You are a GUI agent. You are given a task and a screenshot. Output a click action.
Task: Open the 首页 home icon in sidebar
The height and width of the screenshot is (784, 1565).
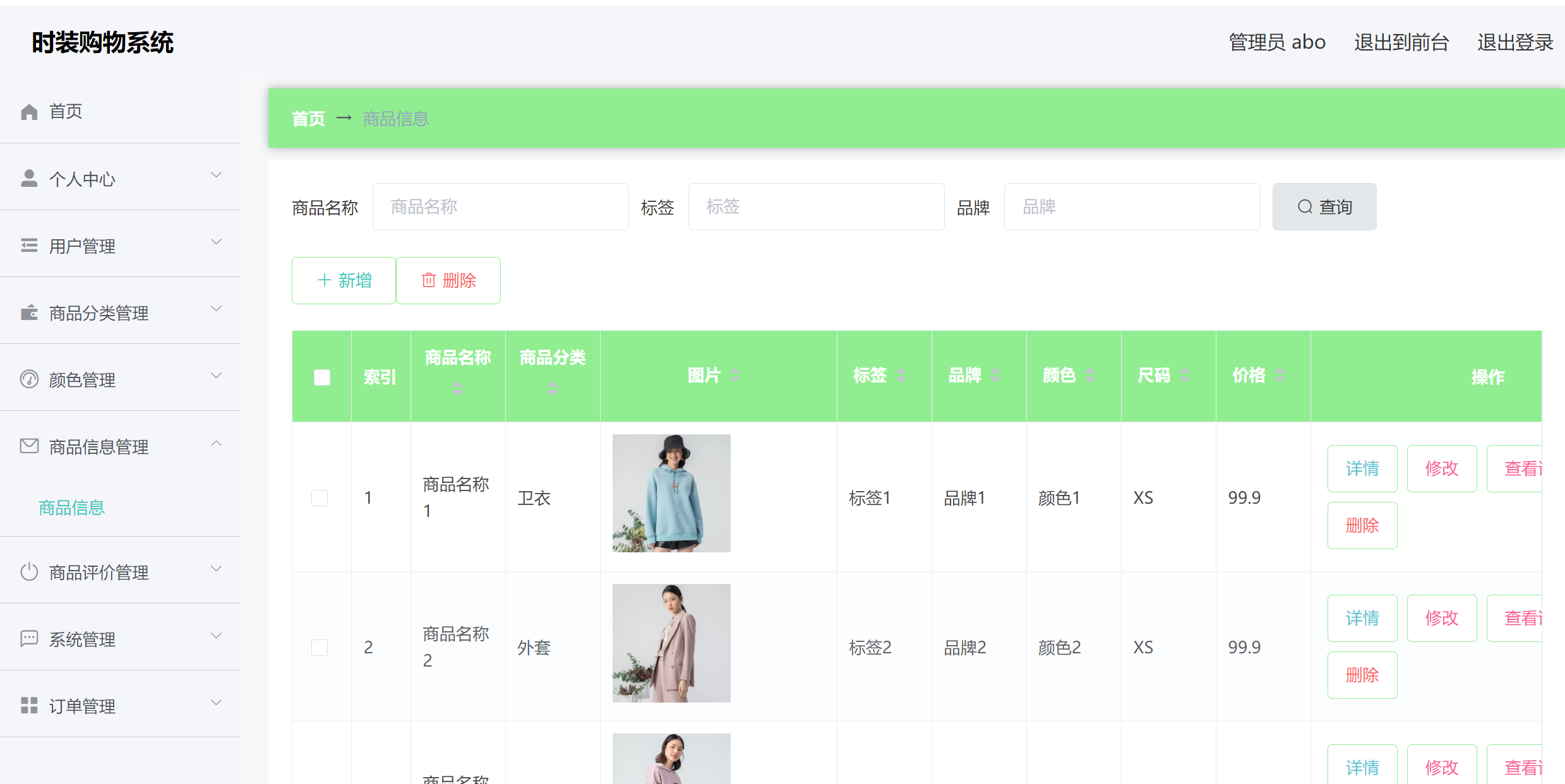coord(29,111)
